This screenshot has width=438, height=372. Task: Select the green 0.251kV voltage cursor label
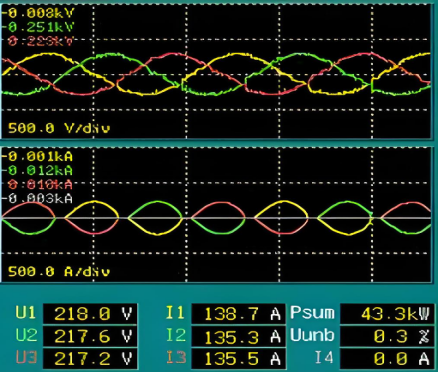[40, 27]
